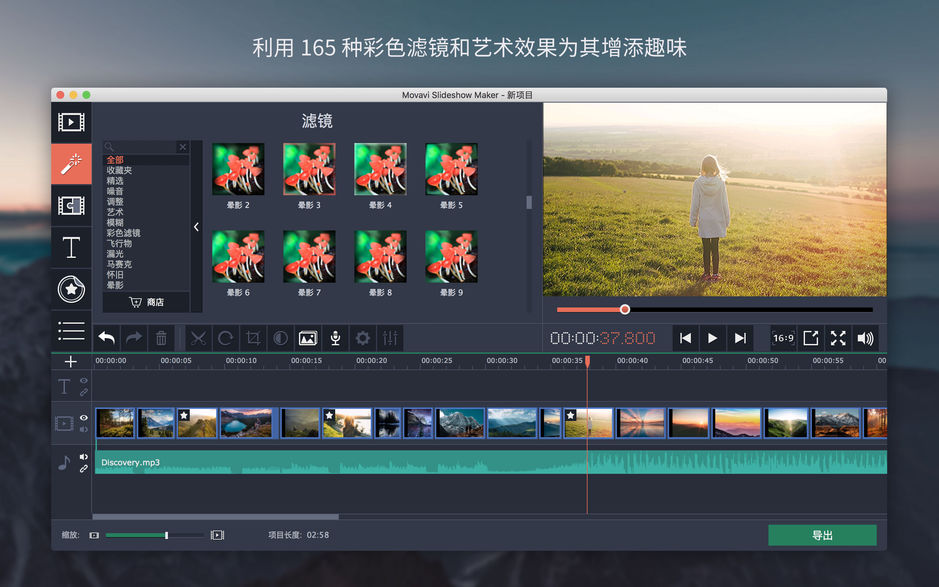Toggle the preview volume speaker icon

tap(865, 338)
